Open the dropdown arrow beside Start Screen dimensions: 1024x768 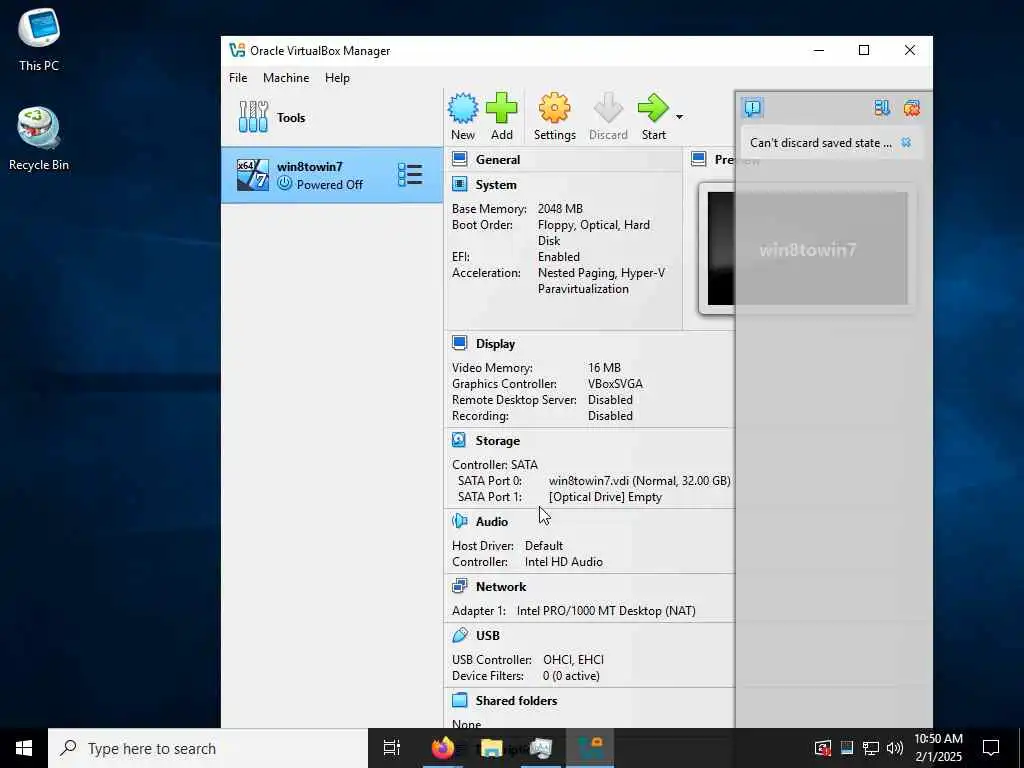(679, 117)
